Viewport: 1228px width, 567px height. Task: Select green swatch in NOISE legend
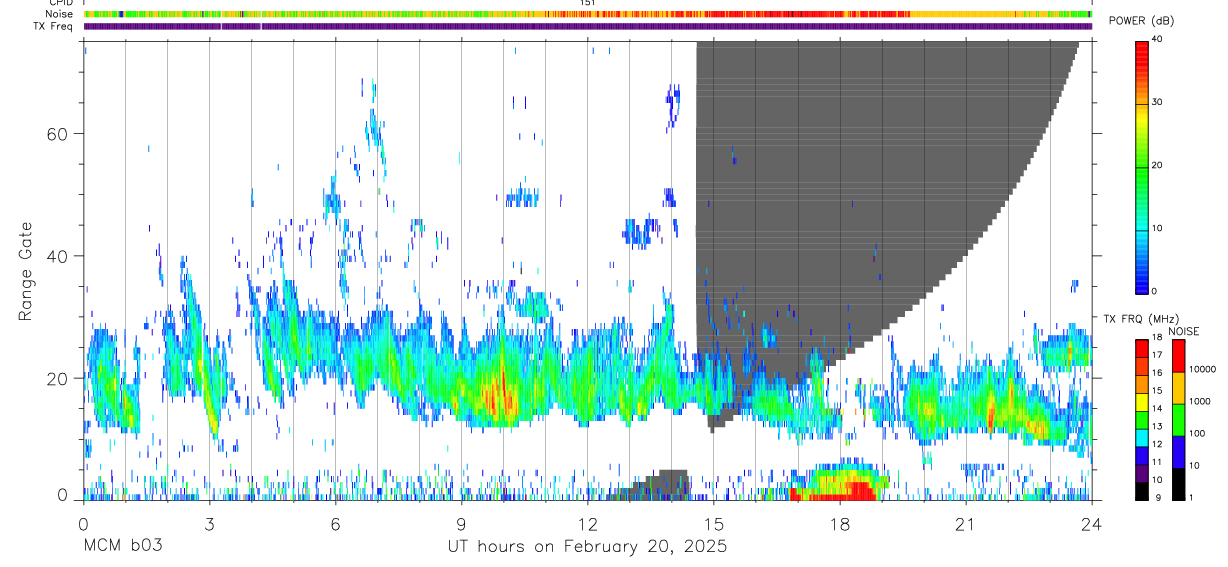coord(1177,420)
